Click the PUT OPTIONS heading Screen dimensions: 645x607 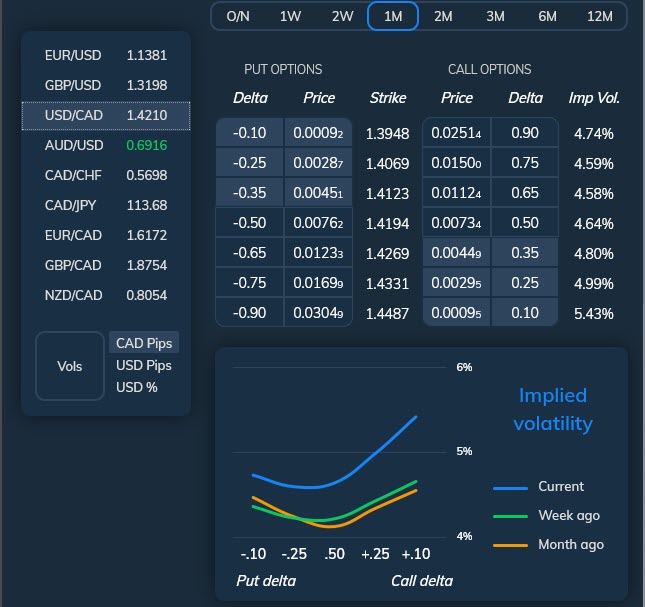pos(283,69)
